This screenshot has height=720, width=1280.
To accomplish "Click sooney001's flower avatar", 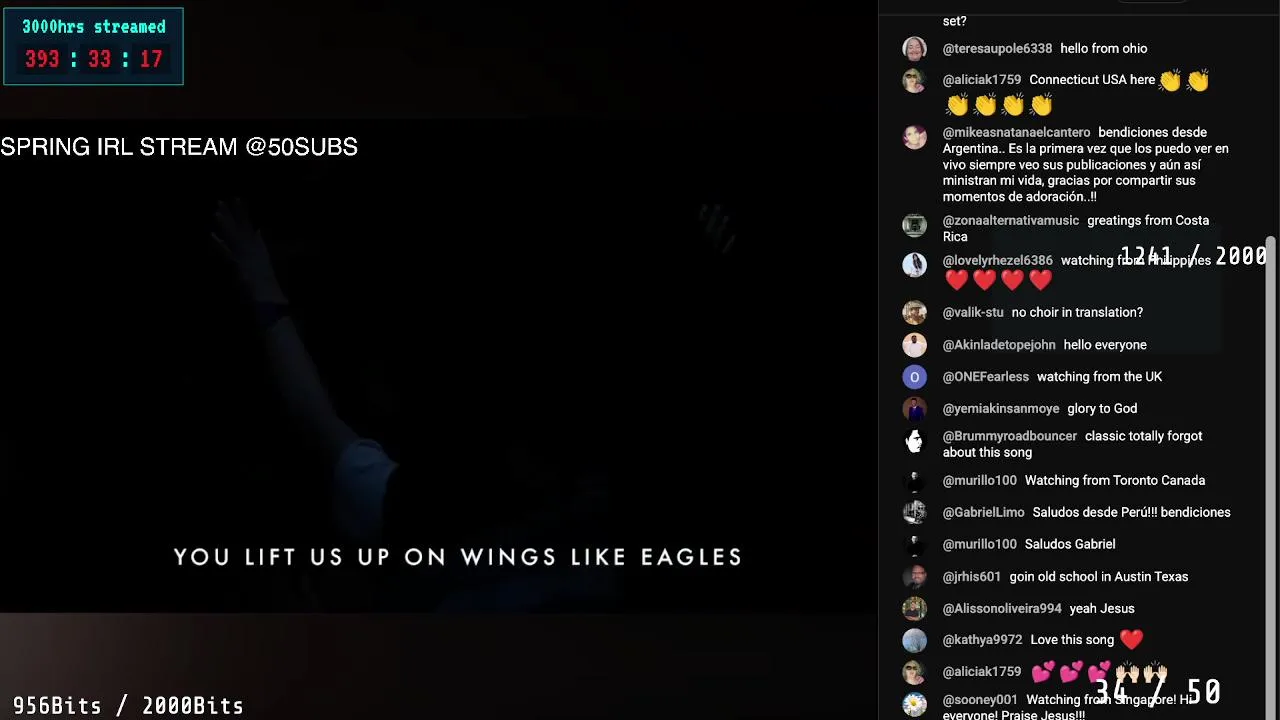I will pyautogui.click(x=914, y=704).
